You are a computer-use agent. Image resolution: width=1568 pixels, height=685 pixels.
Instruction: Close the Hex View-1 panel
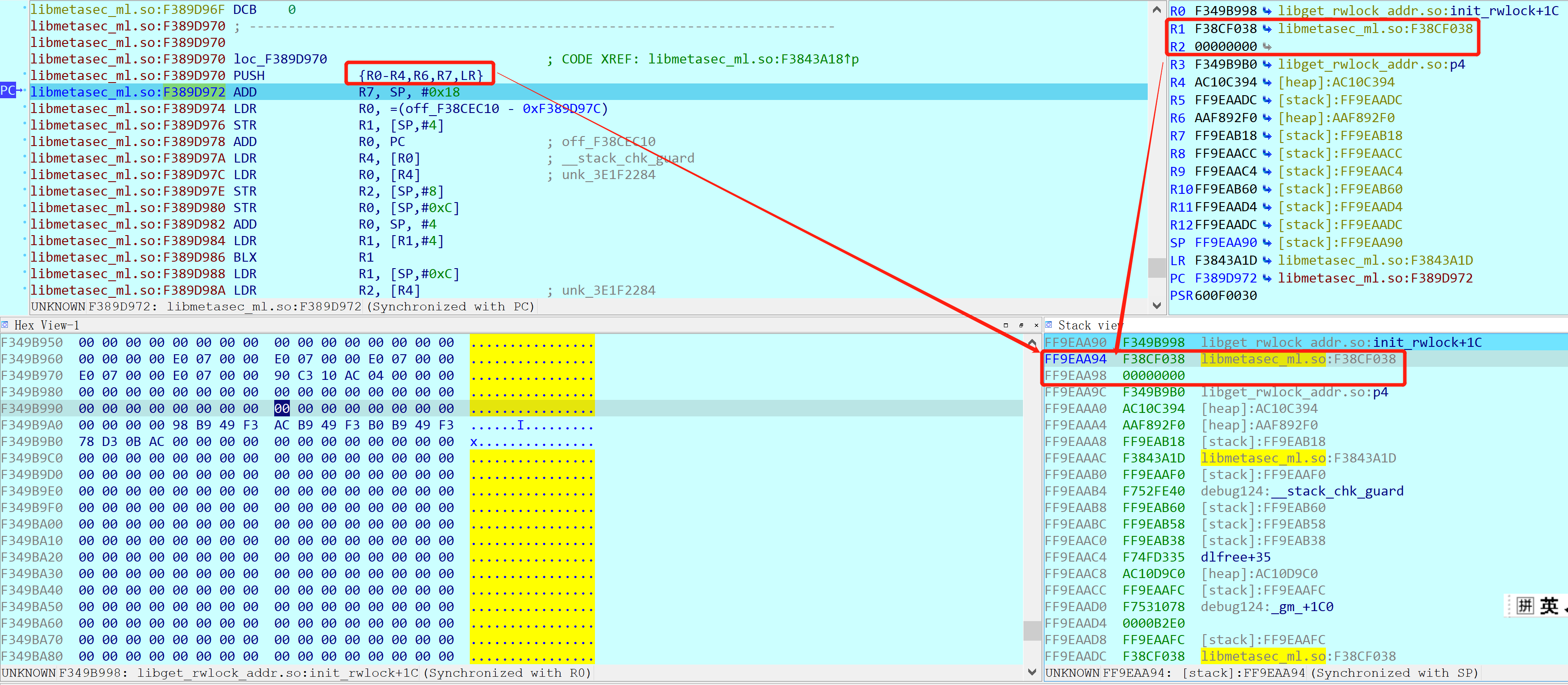(x=1036, y=325)
